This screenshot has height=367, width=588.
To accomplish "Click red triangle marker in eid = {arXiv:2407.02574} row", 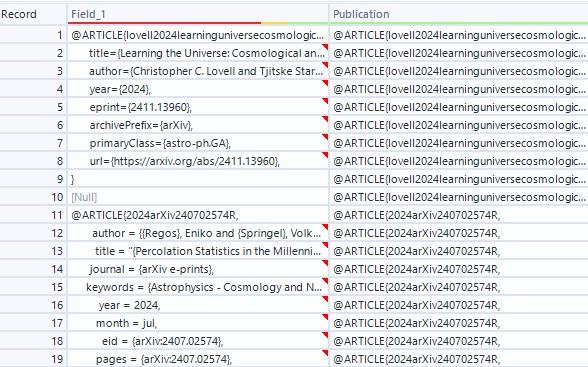I will 325,335.
